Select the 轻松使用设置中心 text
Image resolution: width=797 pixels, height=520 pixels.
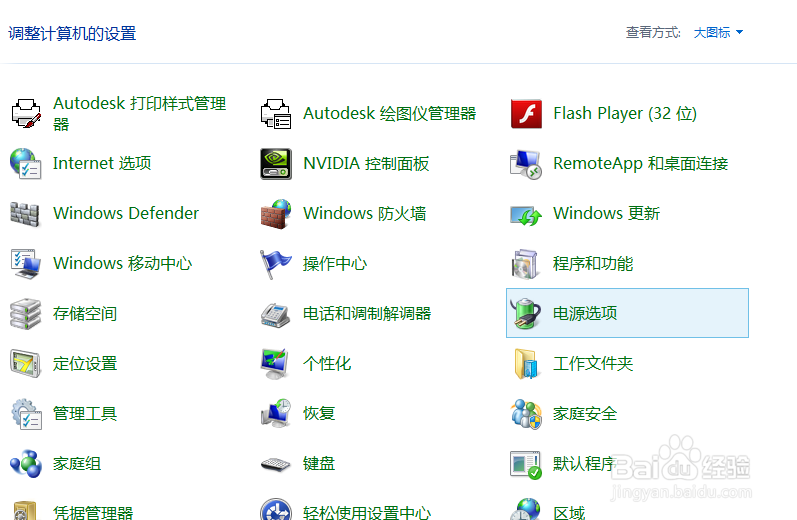(x=367, y=512)
